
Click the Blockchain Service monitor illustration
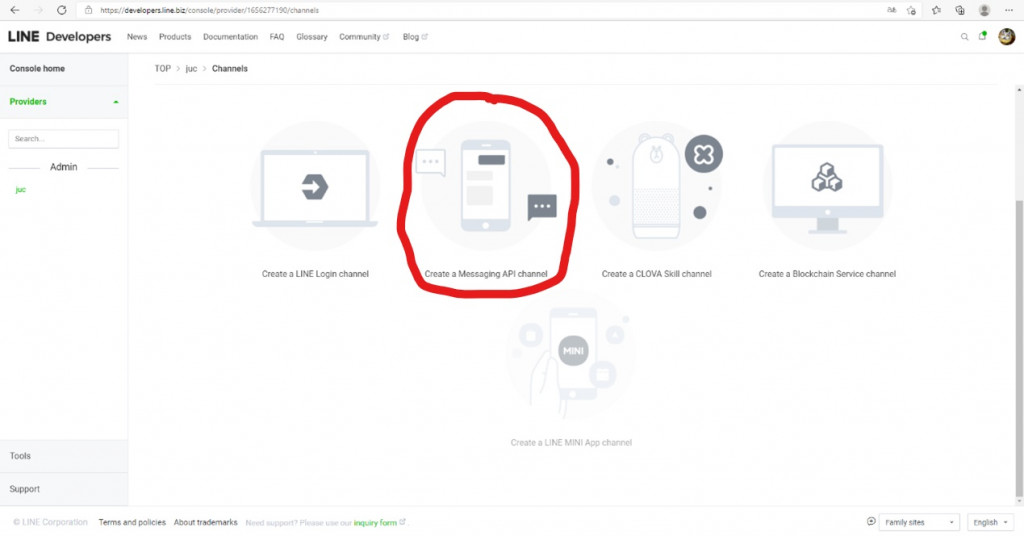[x=827, y=187]
